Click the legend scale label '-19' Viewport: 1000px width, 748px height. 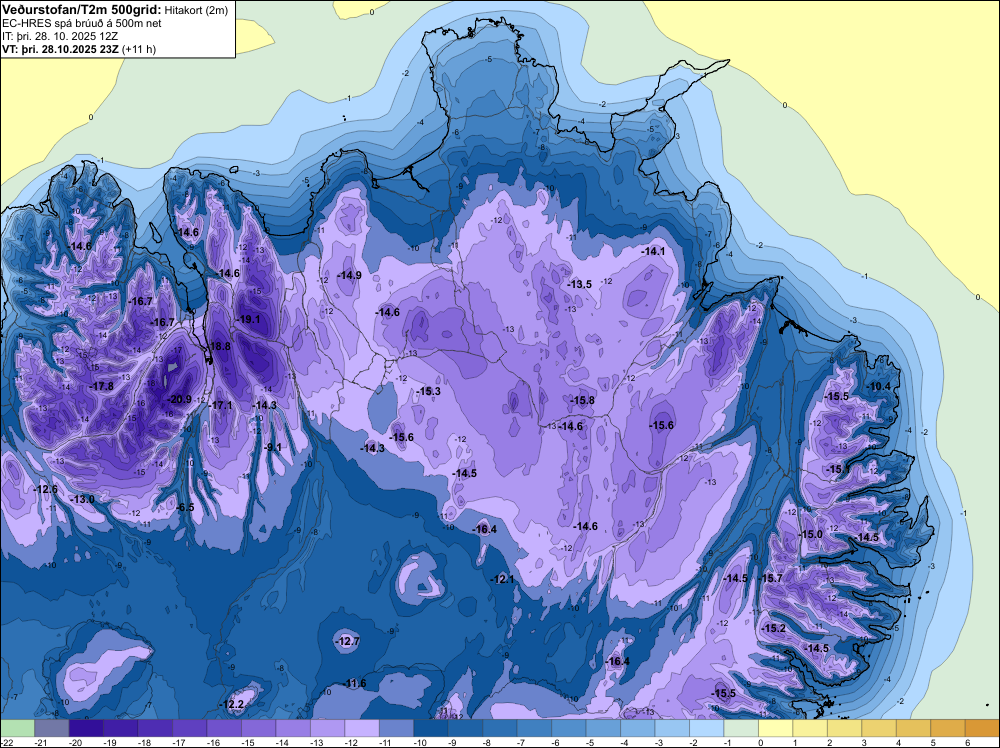click(x=110, y=742)
